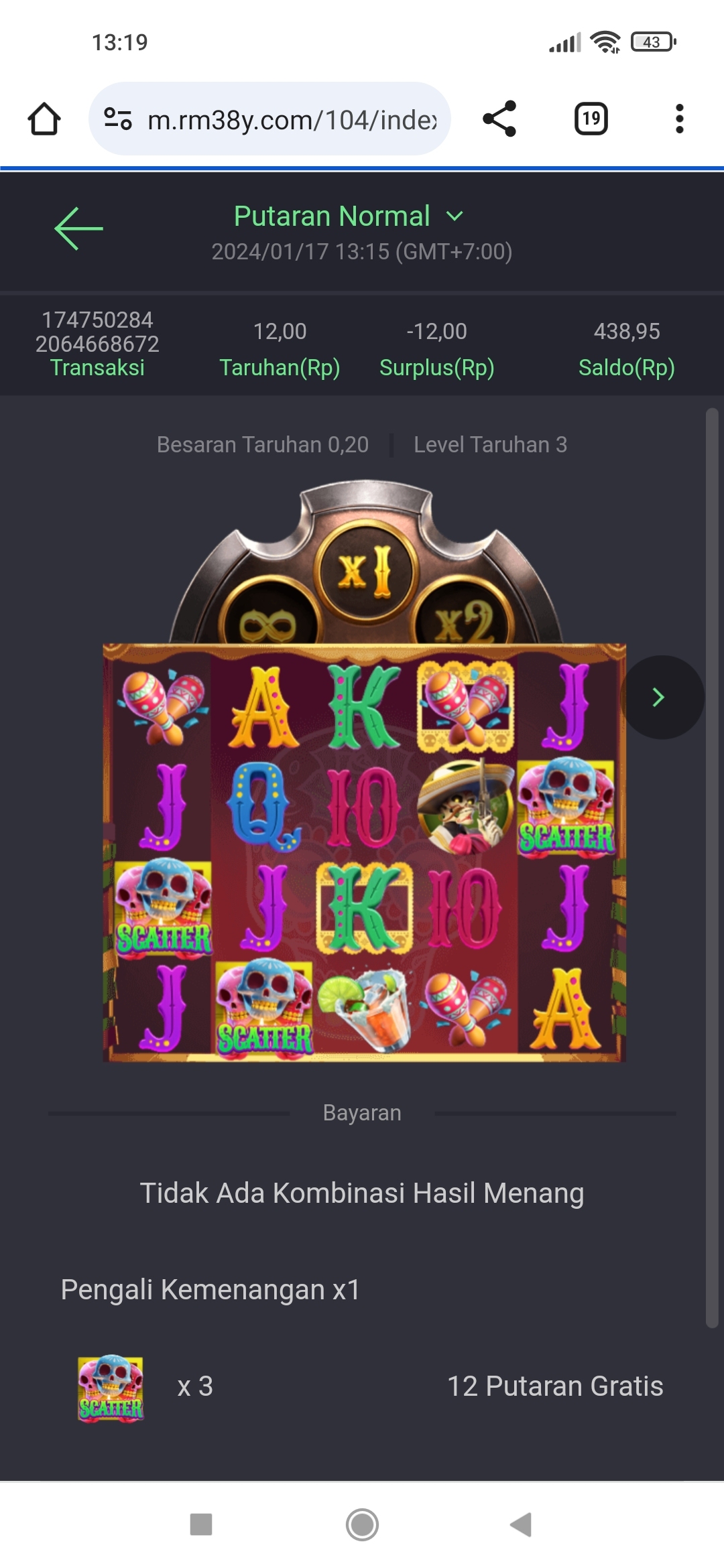The height and width of the screenshot is (1568, 724).
Task: Expand the Putaran Normal dropdown
Action: [349, 216]
